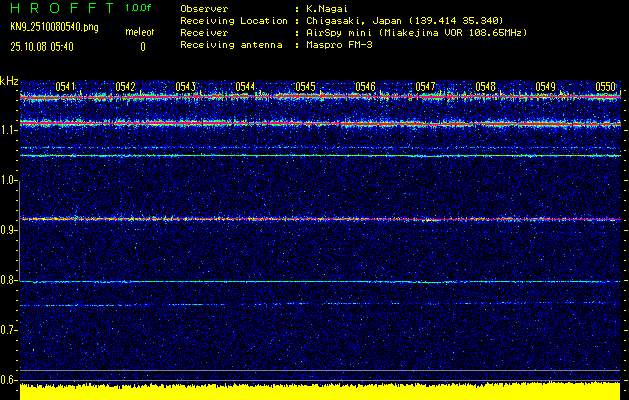Click the 0550 time marker
The height and width of the screenshot is (400, 629).
click(x=605, y=87)
